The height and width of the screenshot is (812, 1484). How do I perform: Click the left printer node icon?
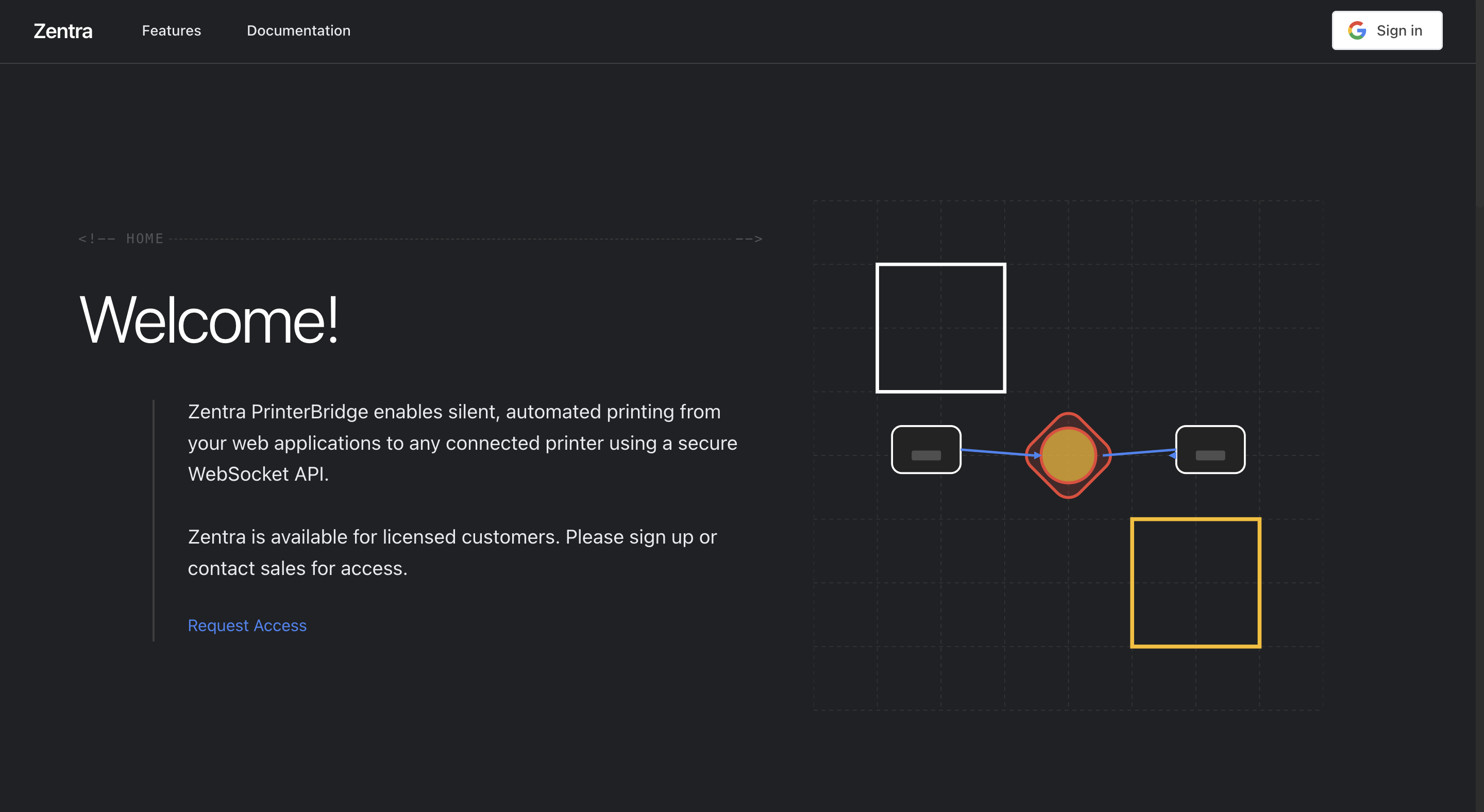pos(926,450)
